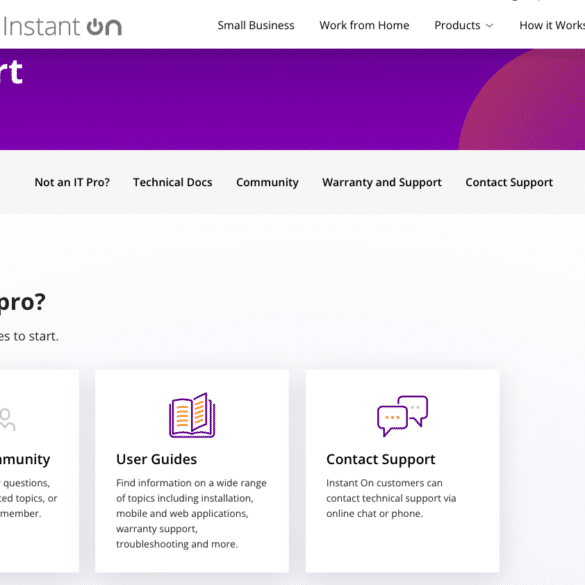The height and width of the screenshot is (585, 585).
Task: Click the open book User Guides icon
Action: pos(192,415)
